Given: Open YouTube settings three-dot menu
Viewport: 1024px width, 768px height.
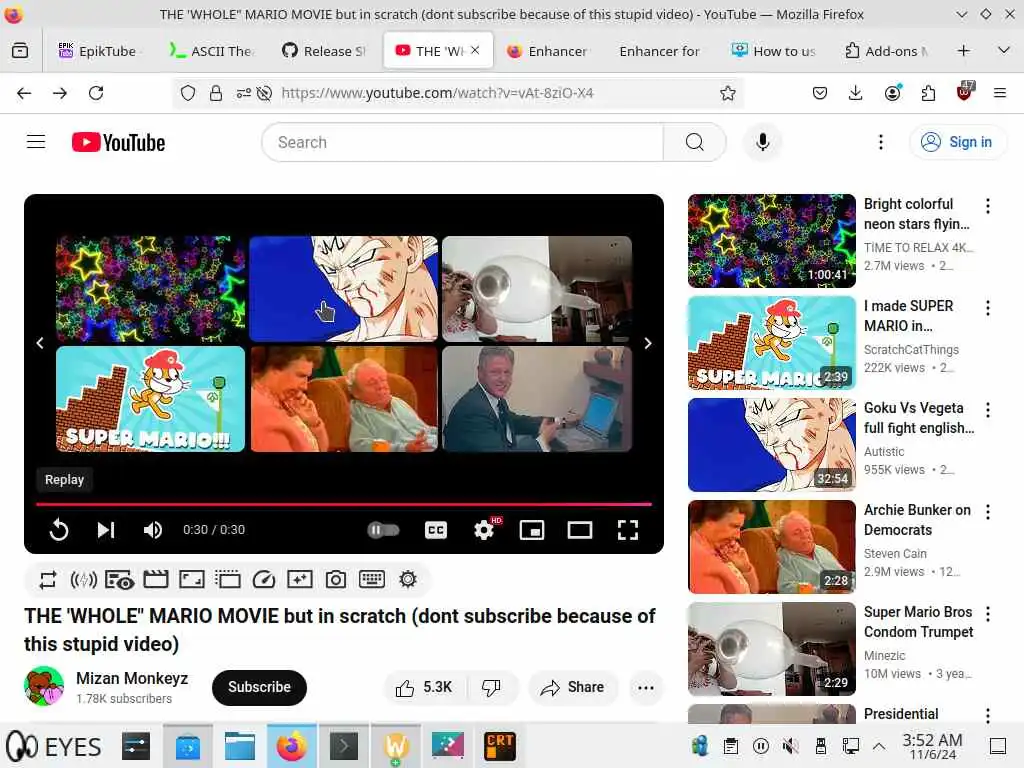Looking at the screenshot, I should 881,142.
